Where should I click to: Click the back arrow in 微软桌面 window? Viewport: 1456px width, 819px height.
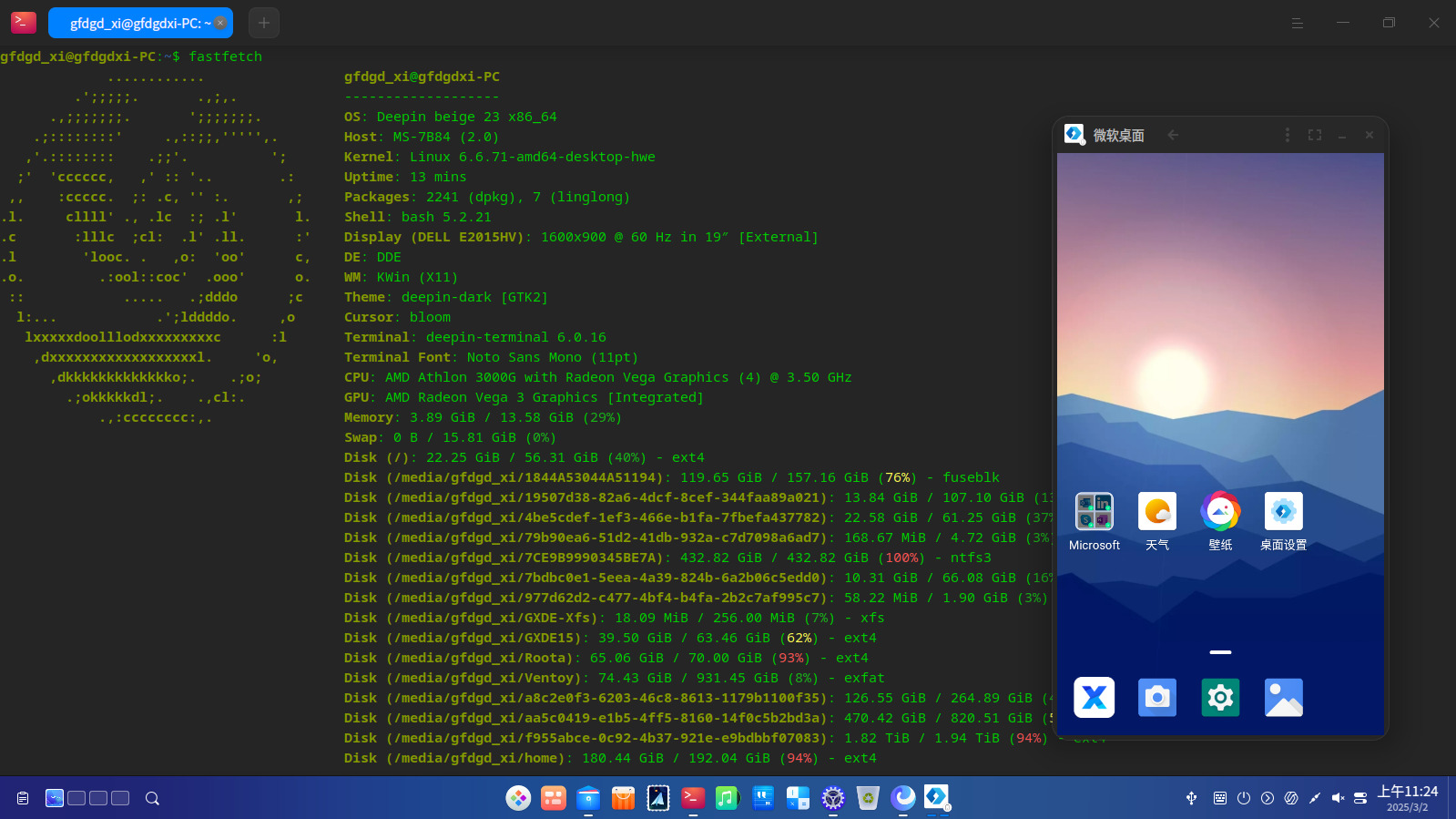[1173, 135]
